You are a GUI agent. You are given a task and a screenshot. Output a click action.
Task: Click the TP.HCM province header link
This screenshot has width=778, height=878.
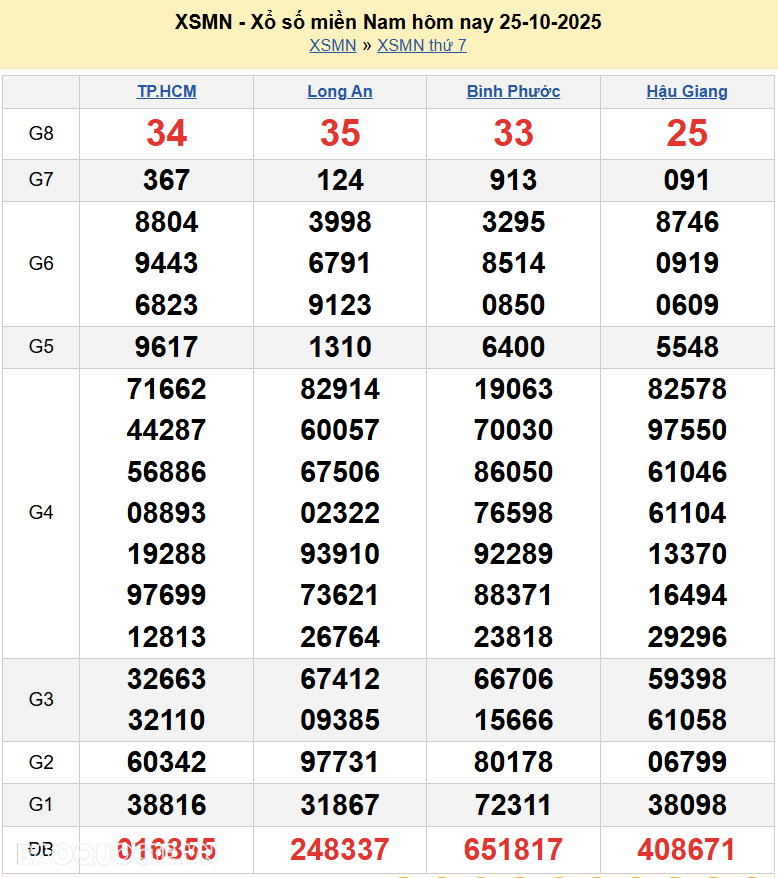166,92
